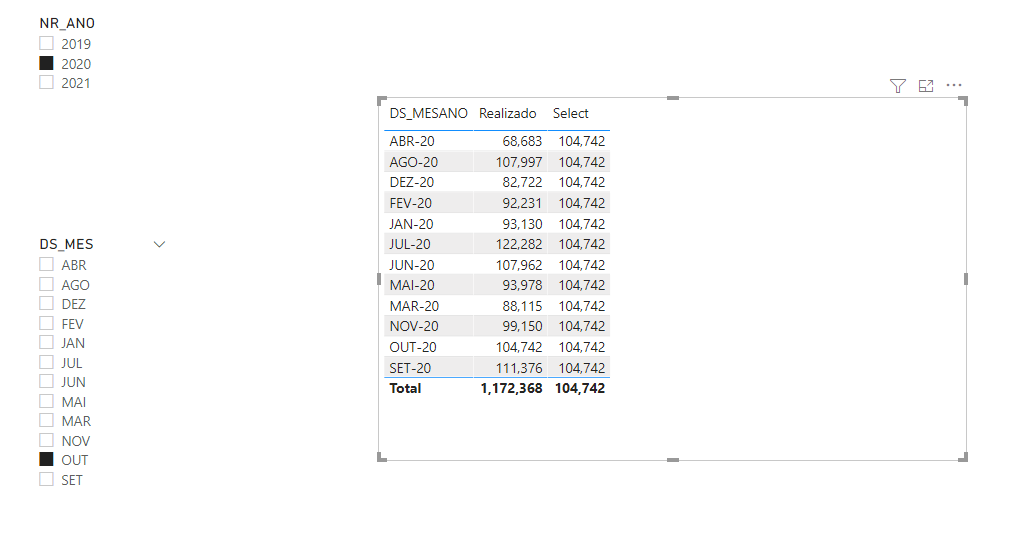Tick the JUL month checkbox
The image size is (1034, 539).
pos(46,362)
